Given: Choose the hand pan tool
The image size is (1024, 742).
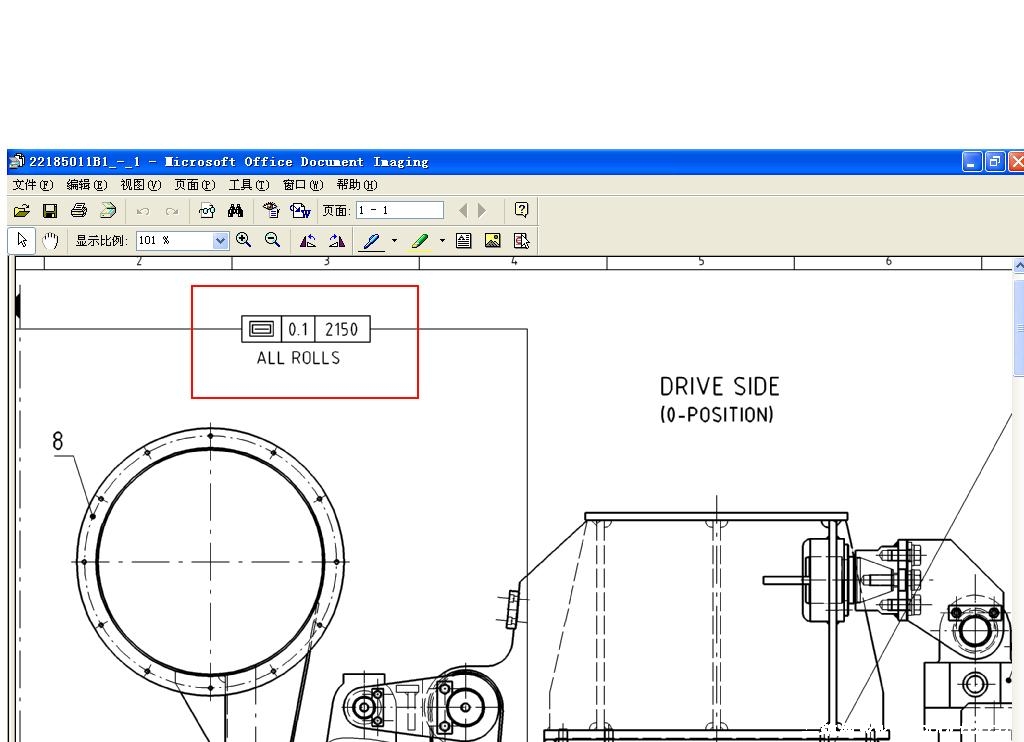Looking at the screenshot, I should [x=50, y=240].
